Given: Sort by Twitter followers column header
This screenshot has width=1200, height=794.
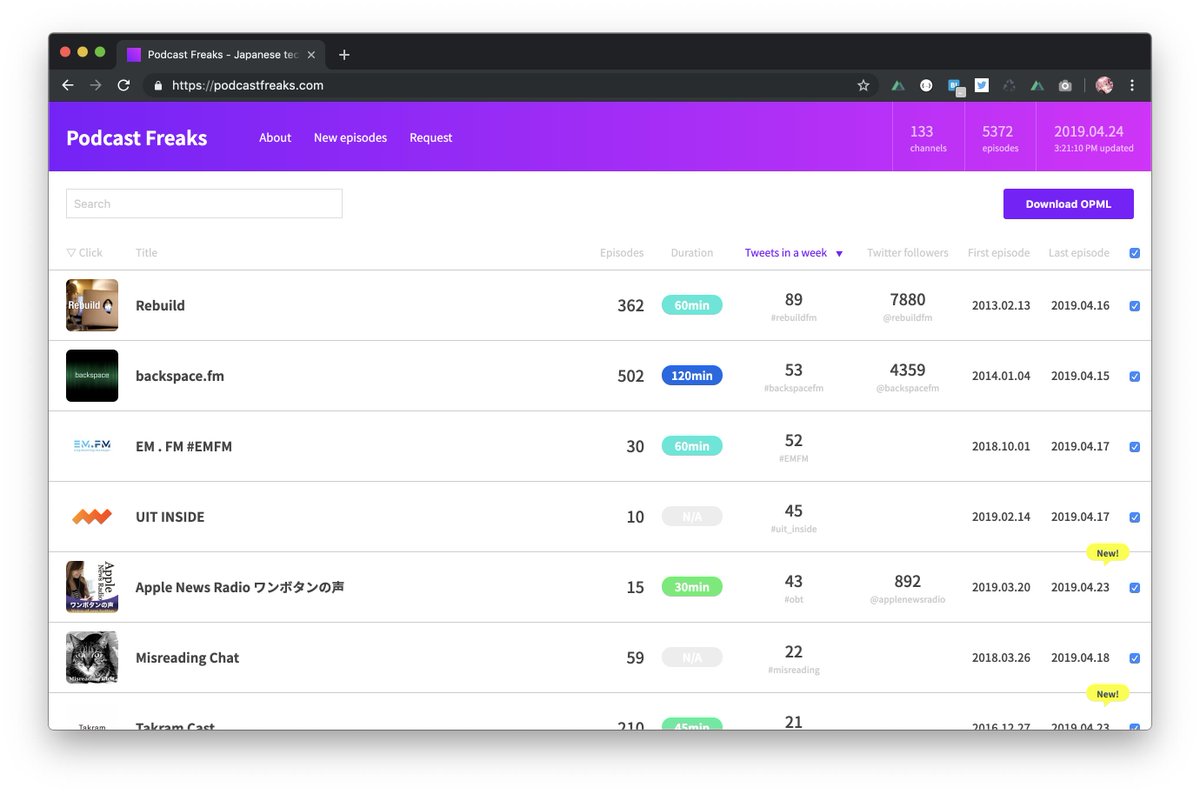Looking at the screenshot, I should click(907, 253).
